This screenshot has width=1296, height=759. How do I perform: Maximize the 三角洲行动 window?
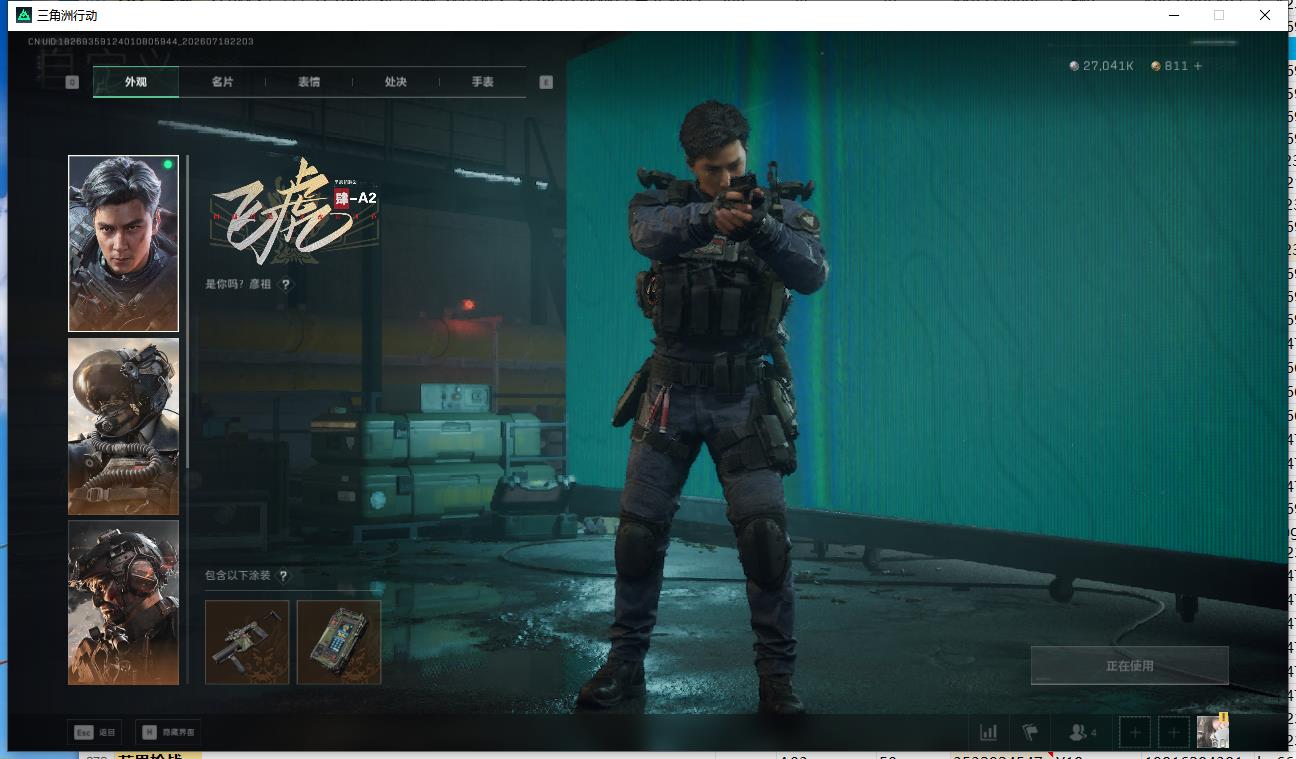pyautogui.click(x=1218, y=15)
